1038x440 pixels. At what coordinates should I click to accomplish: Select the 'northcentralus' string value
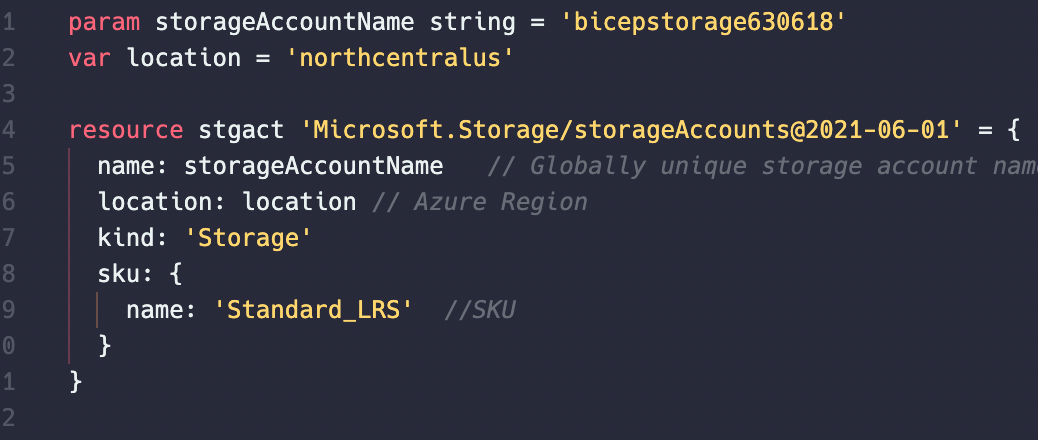click(400, 58)
